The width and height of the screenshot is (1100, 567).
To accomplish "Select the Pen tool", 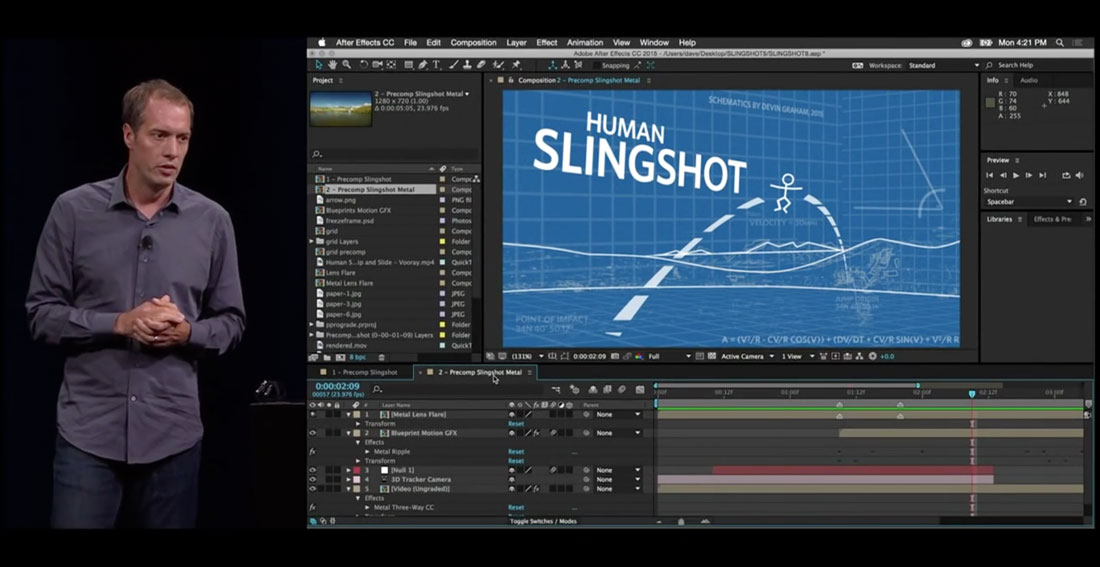I will [423, 65].
